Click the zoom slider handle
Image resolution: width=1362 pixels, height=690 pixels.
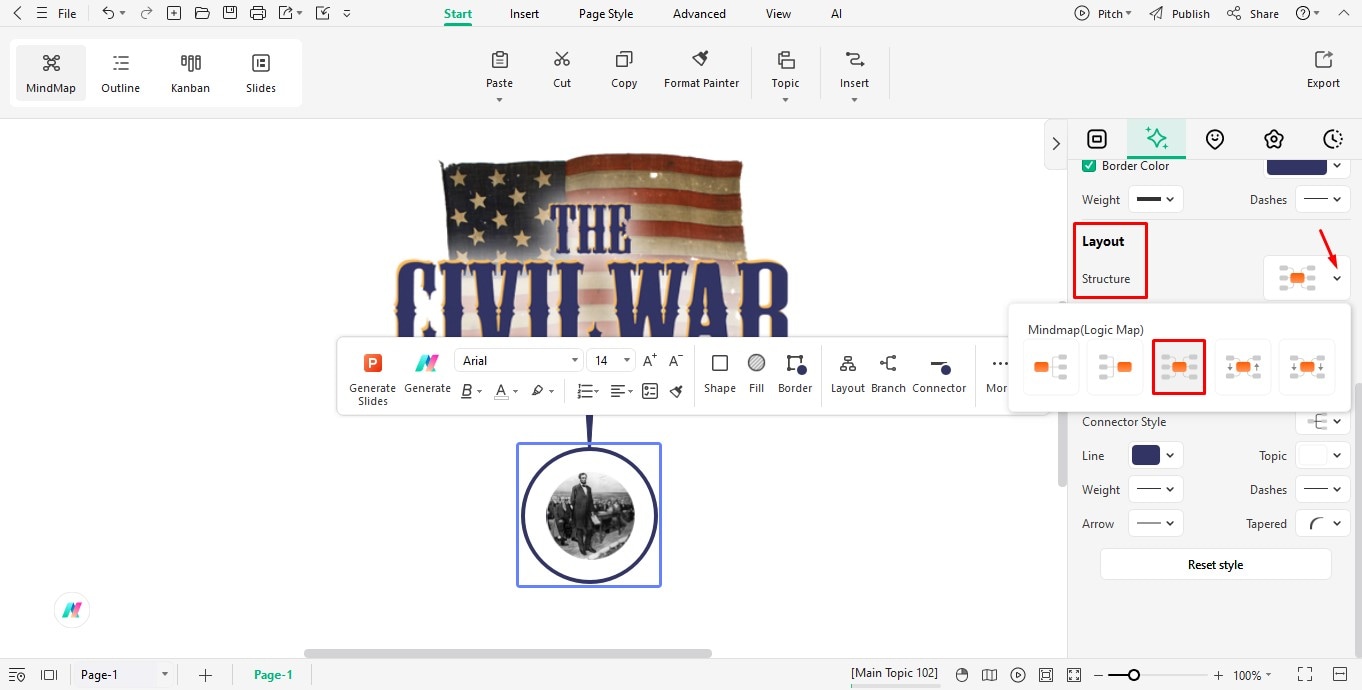click(x=1133, y=675)
